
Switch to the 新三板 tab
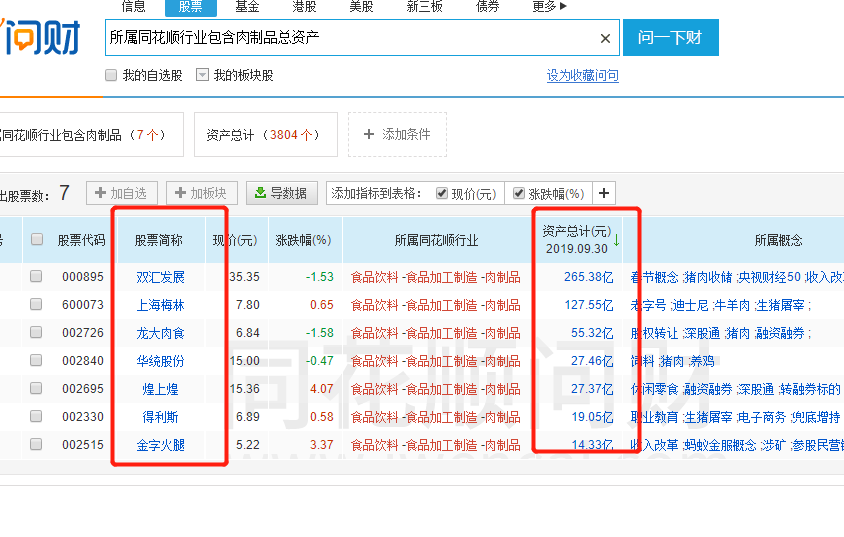pyautogui.click(x=425, y=6)
